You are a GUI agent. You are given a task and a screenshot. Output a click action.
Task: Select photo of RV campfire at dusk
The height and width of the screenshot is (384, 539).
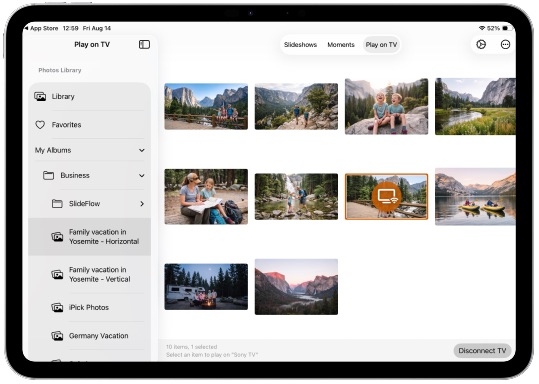point(206,287)
